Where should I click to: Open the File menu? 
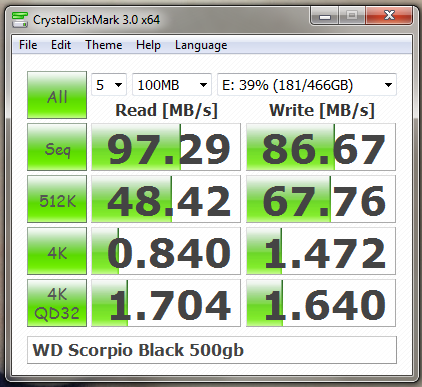tap(28, 45)
